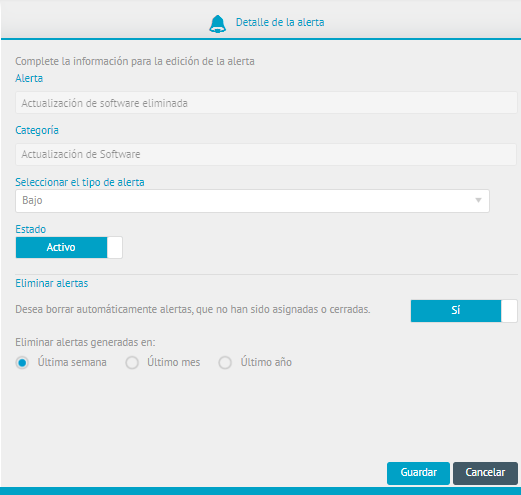Click the 'Categoría' field label
Viewport: 521px width, 495px height.
(37, 130)
